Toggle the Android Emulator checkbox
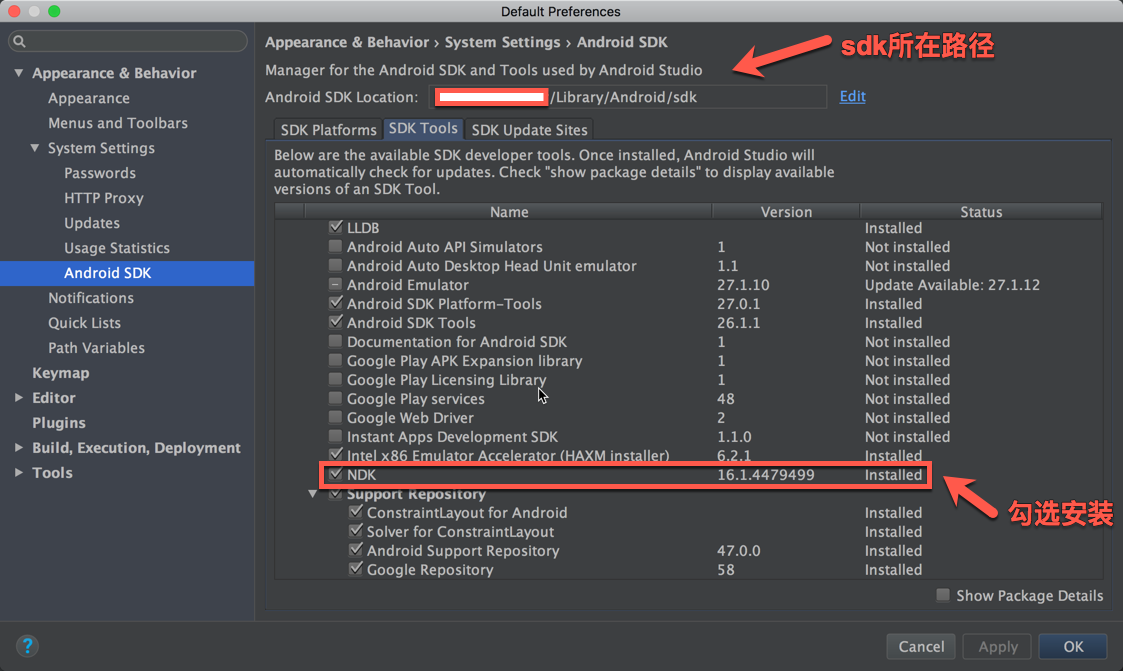1123x671 pixels. 335,284
